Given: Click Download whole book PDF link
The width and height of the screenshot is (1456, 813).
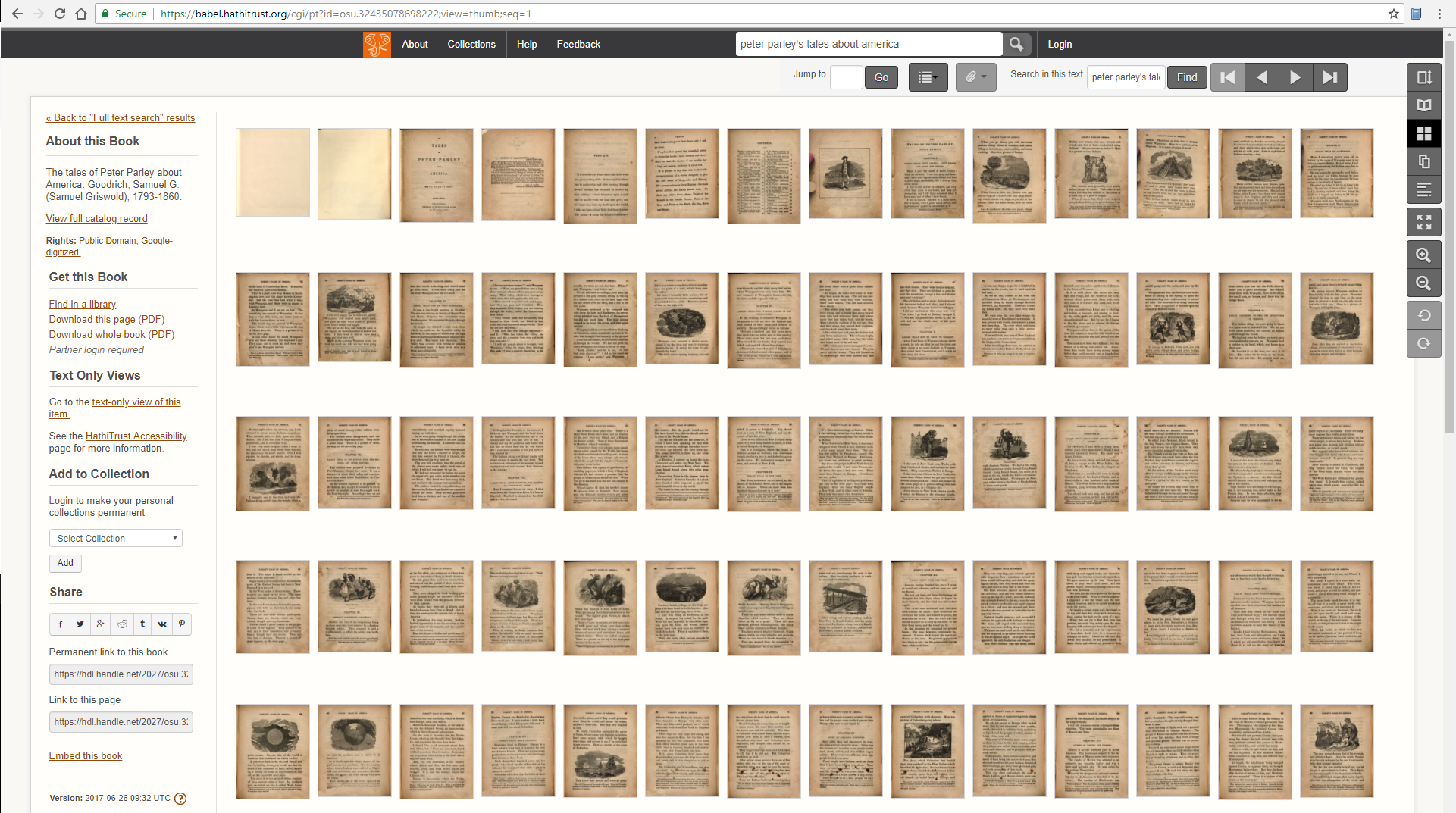Looking at the screenshot, I should tap(111, 334).
